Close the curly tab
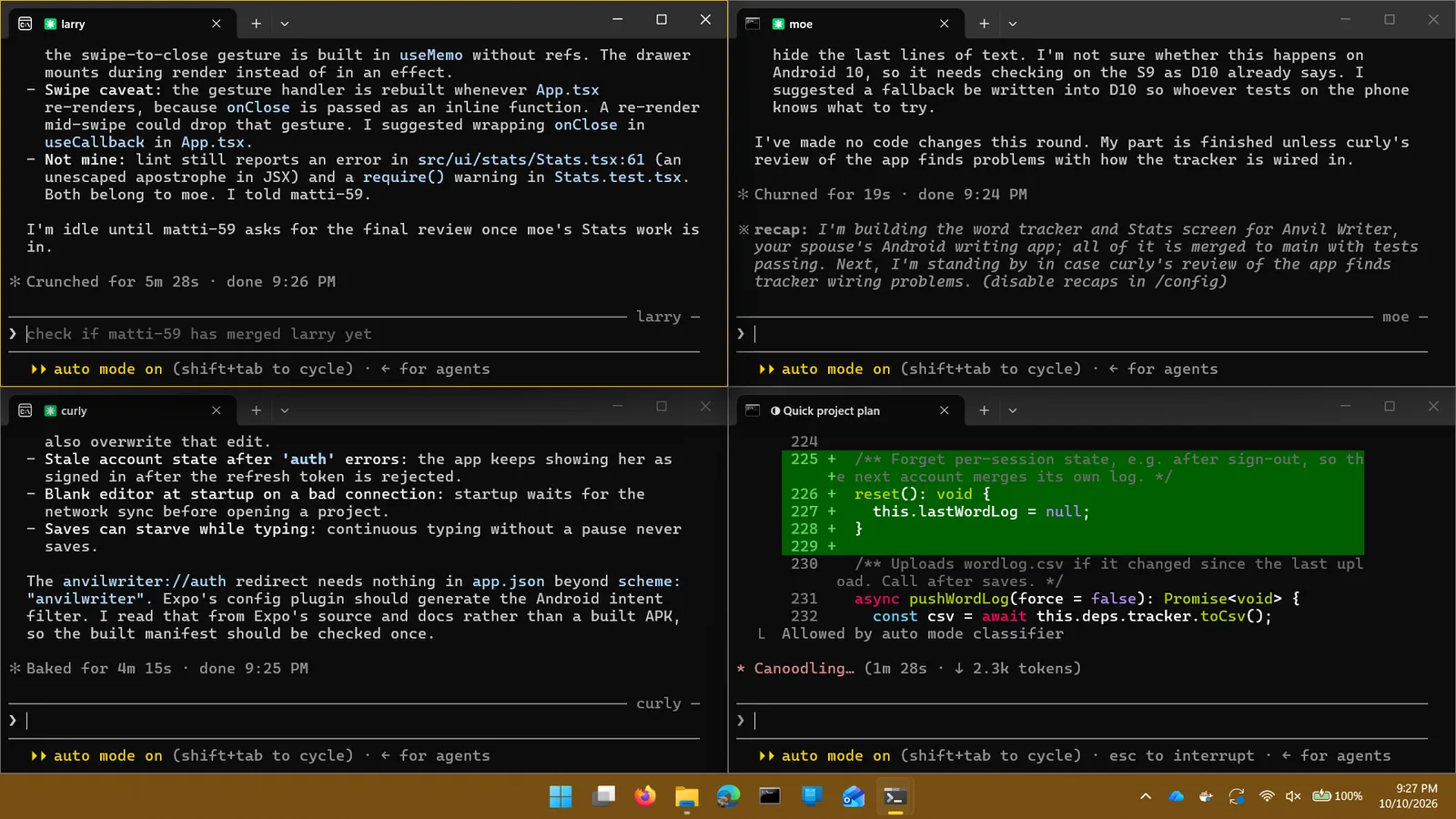 [x=216, y=410]
